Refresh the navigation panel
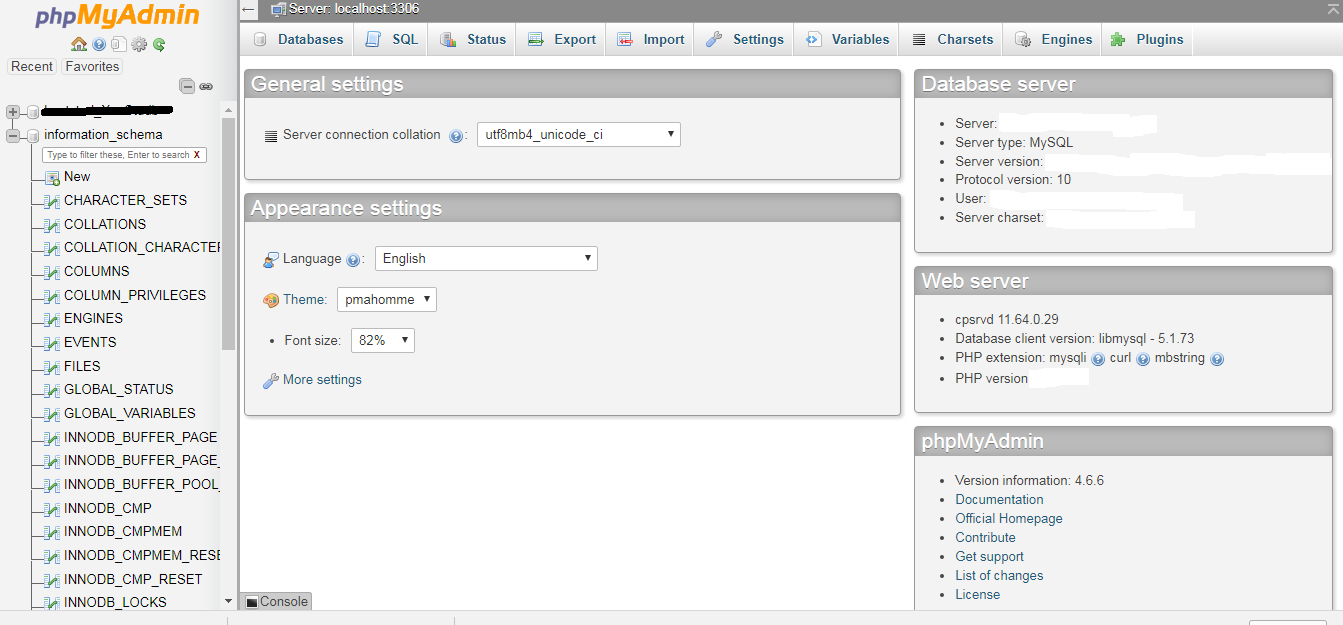Screen dimensions: 1343x625 (158, 44)
